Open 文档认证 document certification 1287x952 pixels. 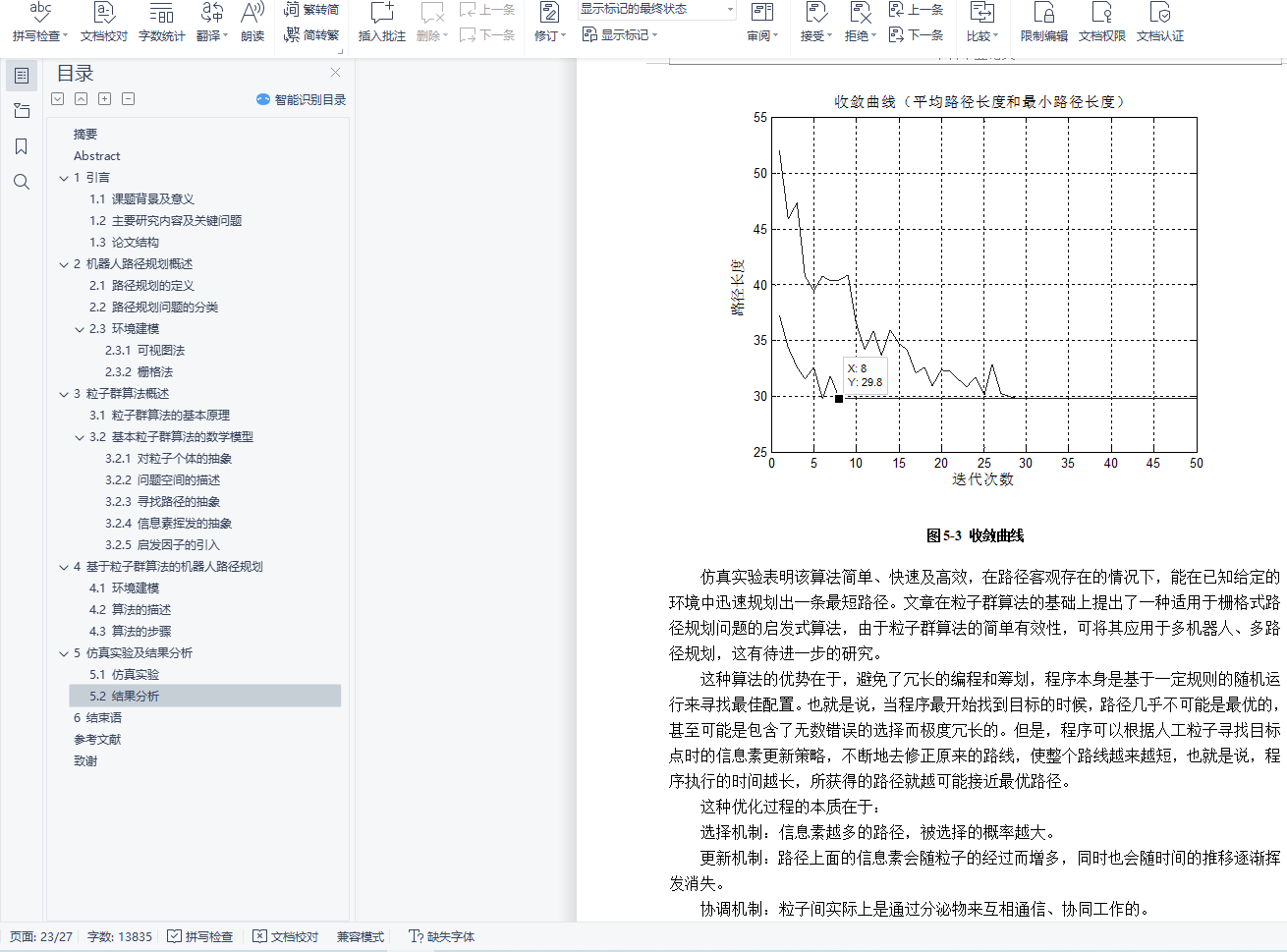[x=1159, y=22]
